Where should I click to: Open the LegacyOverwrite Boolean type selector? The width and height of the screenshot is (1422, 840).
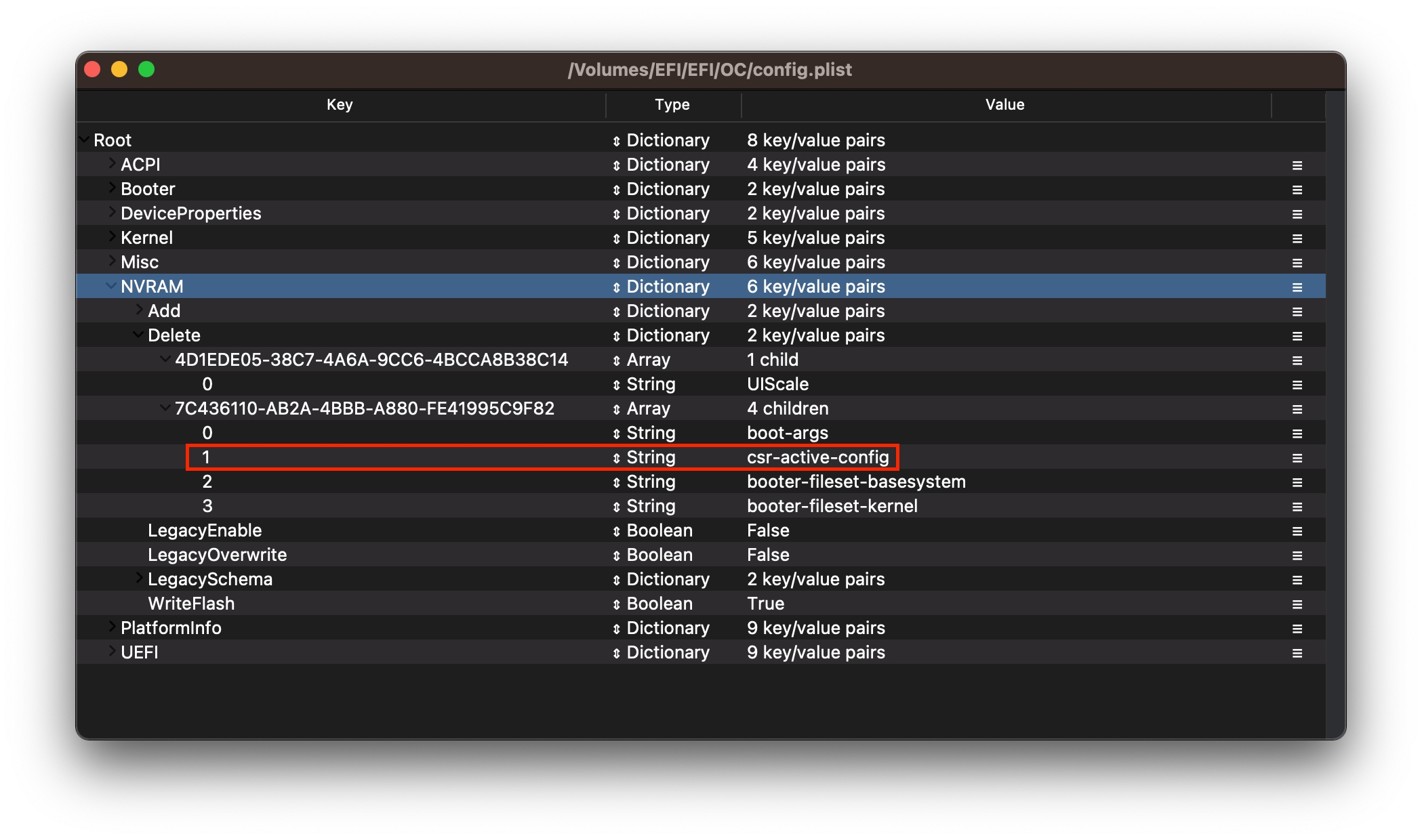(x=616, y=556)
